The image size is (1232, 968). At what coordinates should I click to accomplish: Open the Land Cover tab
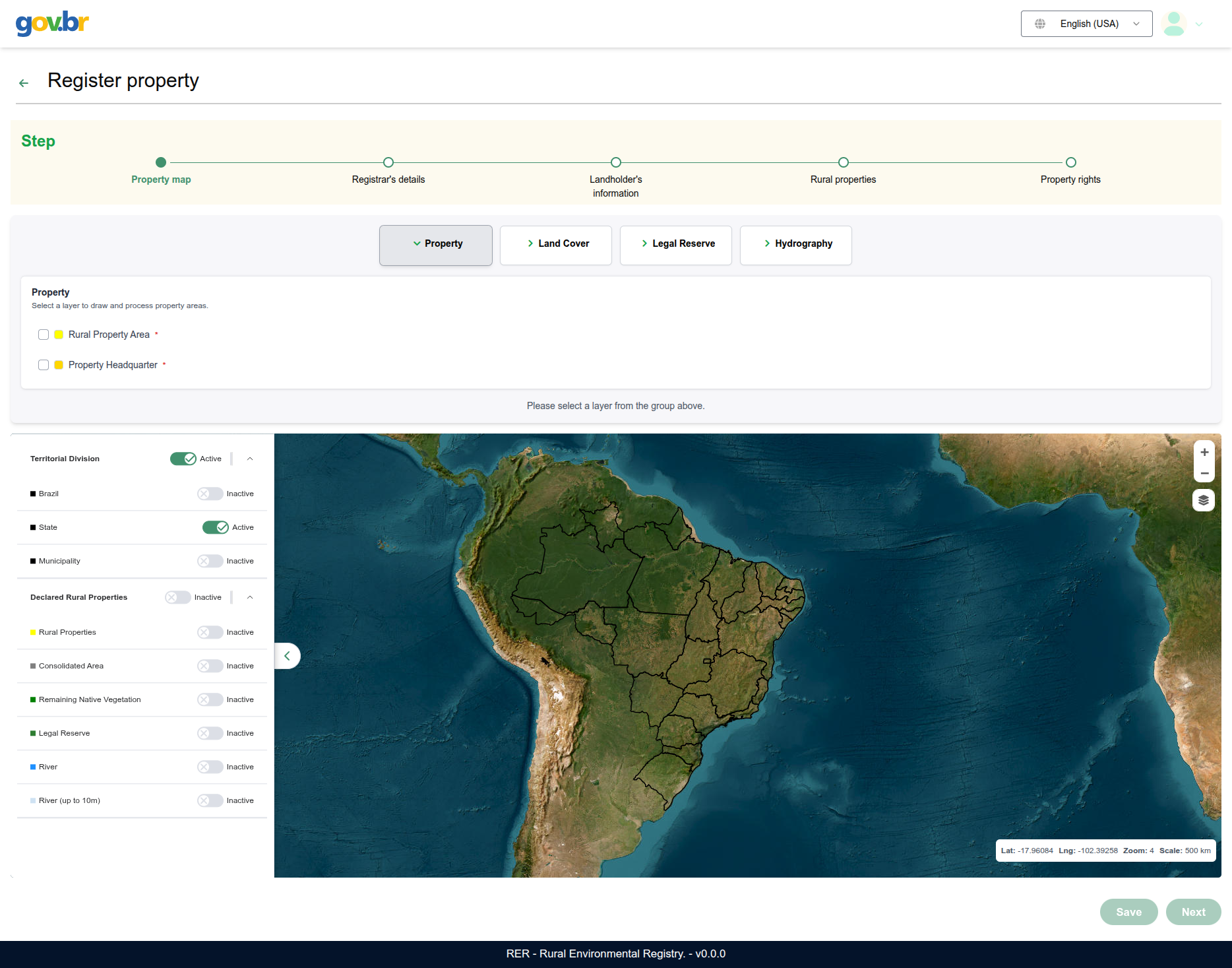(556, 245)
